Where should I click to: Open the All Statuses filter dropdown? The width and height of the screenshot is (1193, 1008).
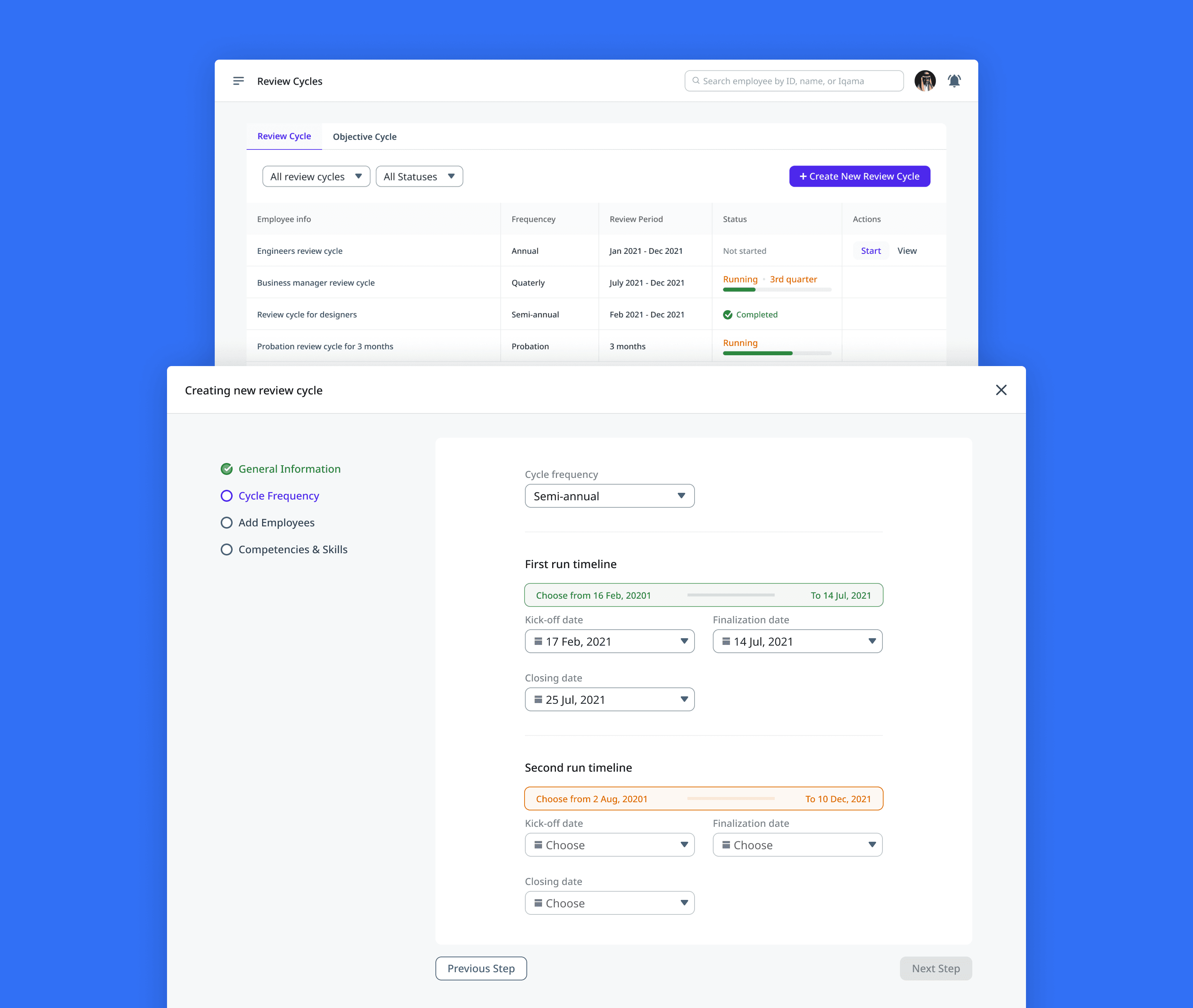[419, 177]
